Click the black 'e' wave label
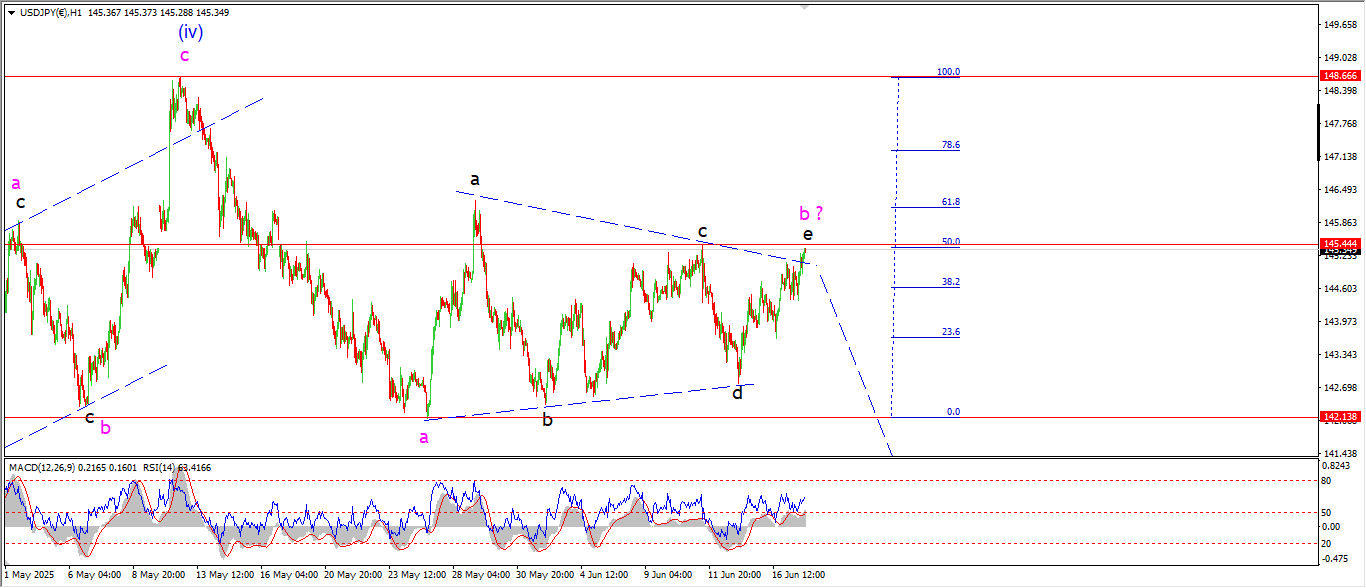Screen dimensions: 1366x588 click(x=807, y=234)
